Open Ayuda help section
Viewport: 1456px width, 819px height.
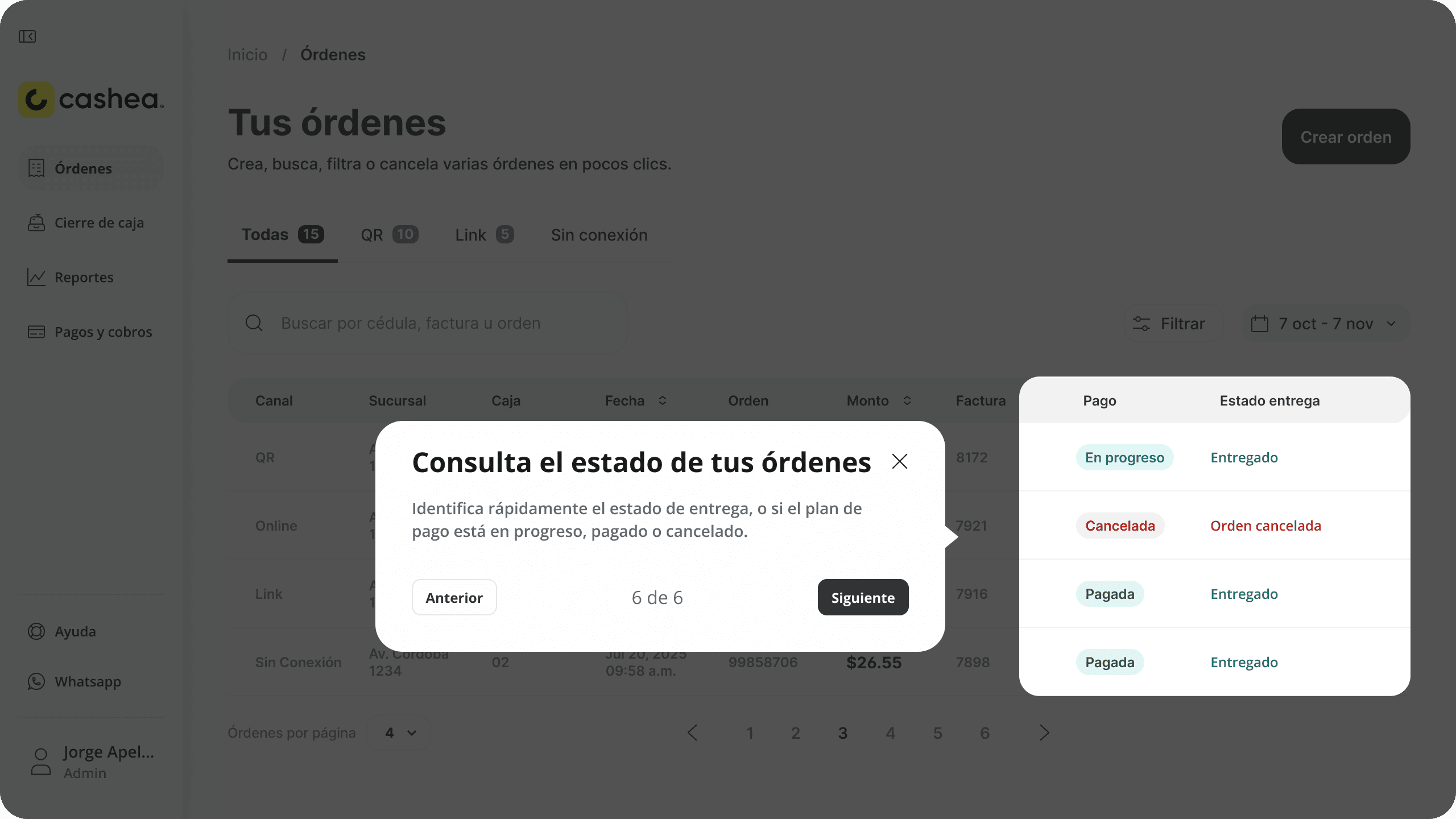(75, 631)
